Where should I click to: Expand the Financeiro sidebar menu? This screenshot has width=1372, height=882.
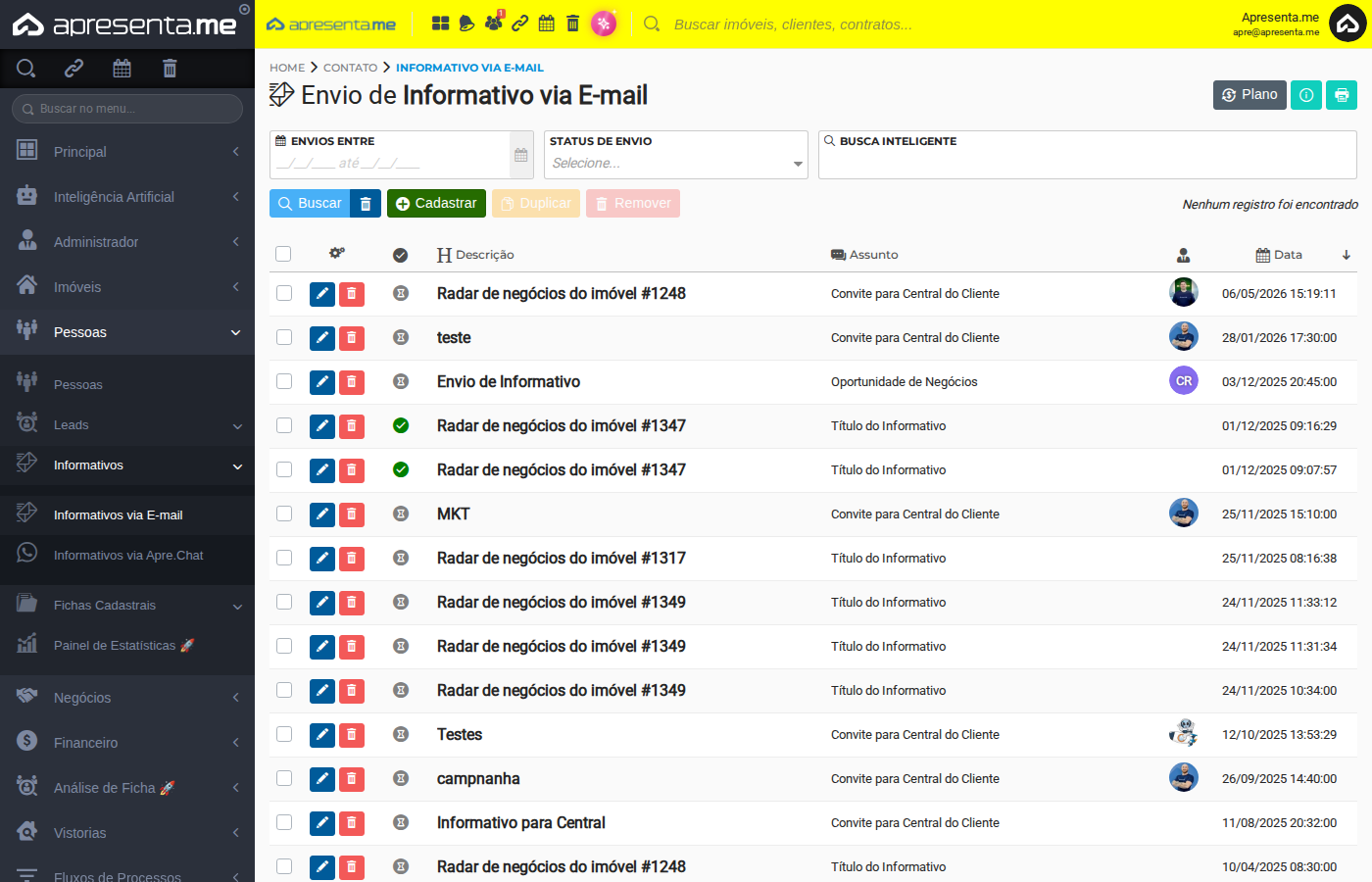click(x=127, y=743)
